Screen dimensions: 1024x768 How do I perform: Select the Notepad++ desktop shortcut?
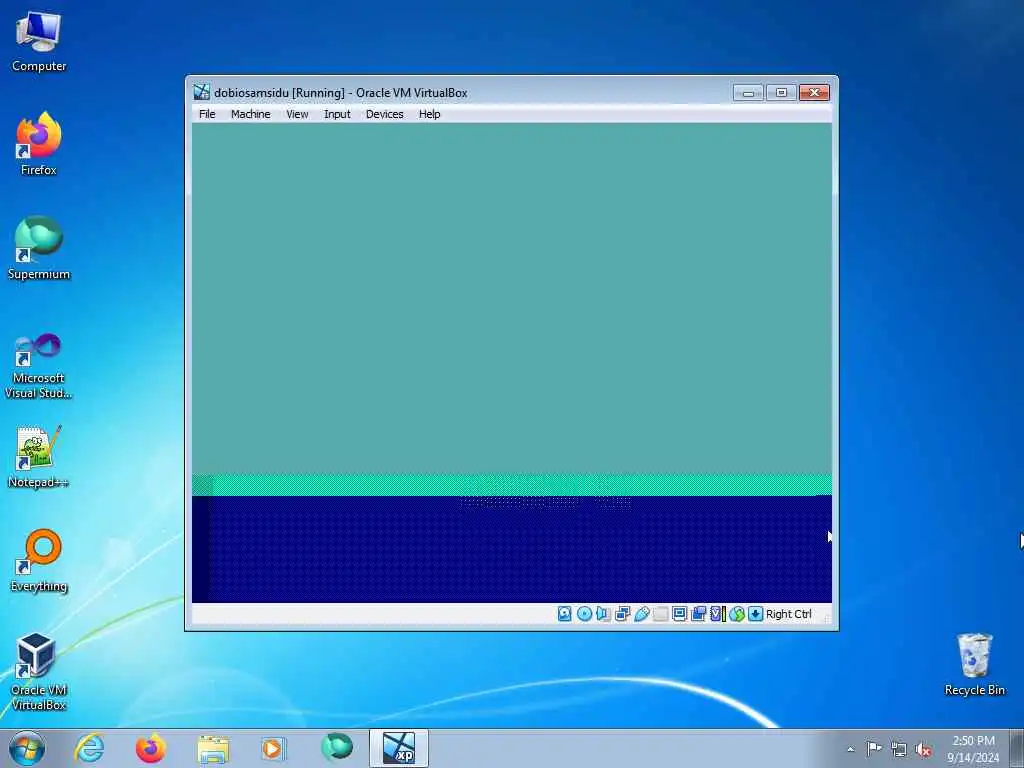click(39, 456)
